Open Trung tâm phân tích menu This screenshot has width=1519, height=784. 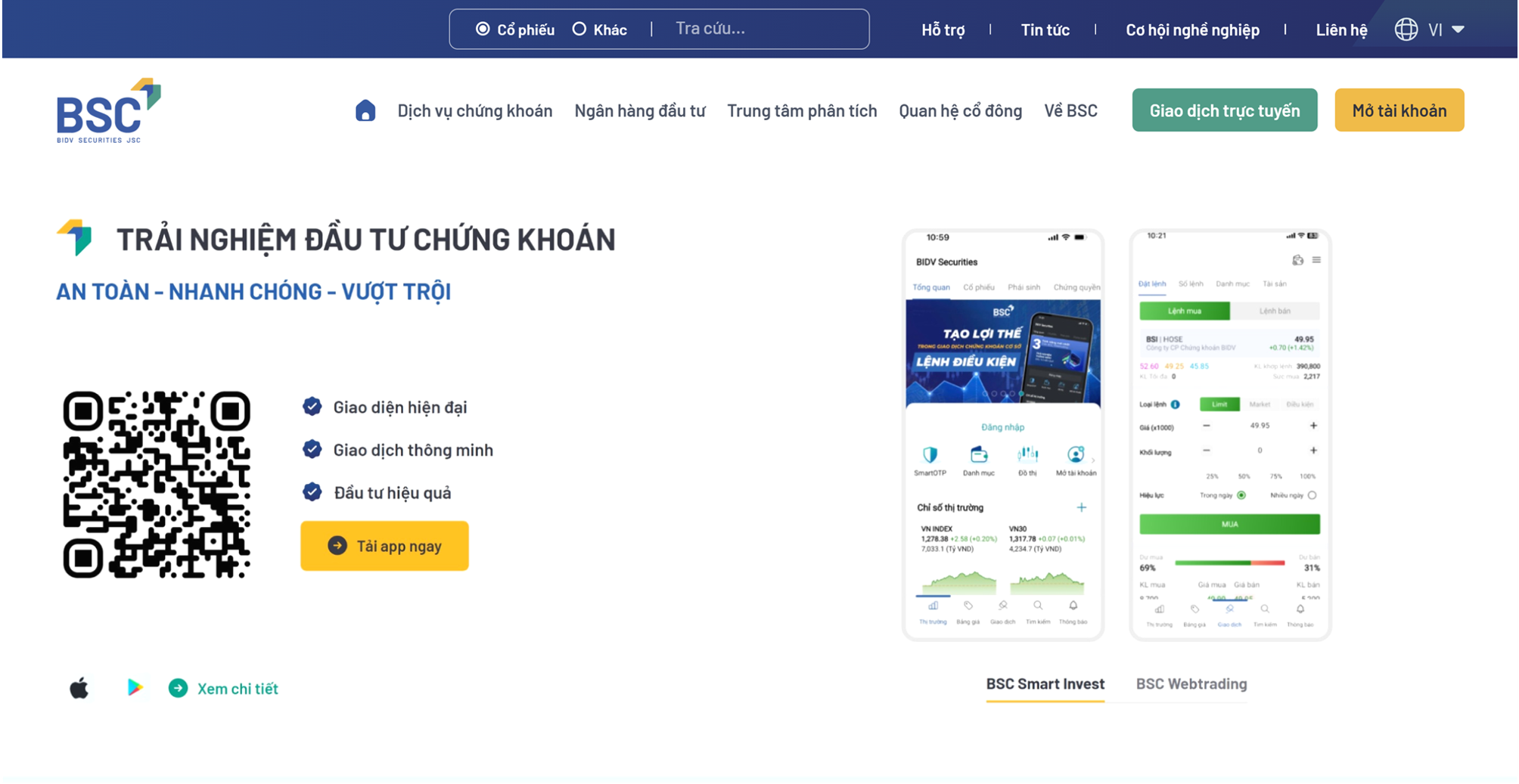click(802, 110)
